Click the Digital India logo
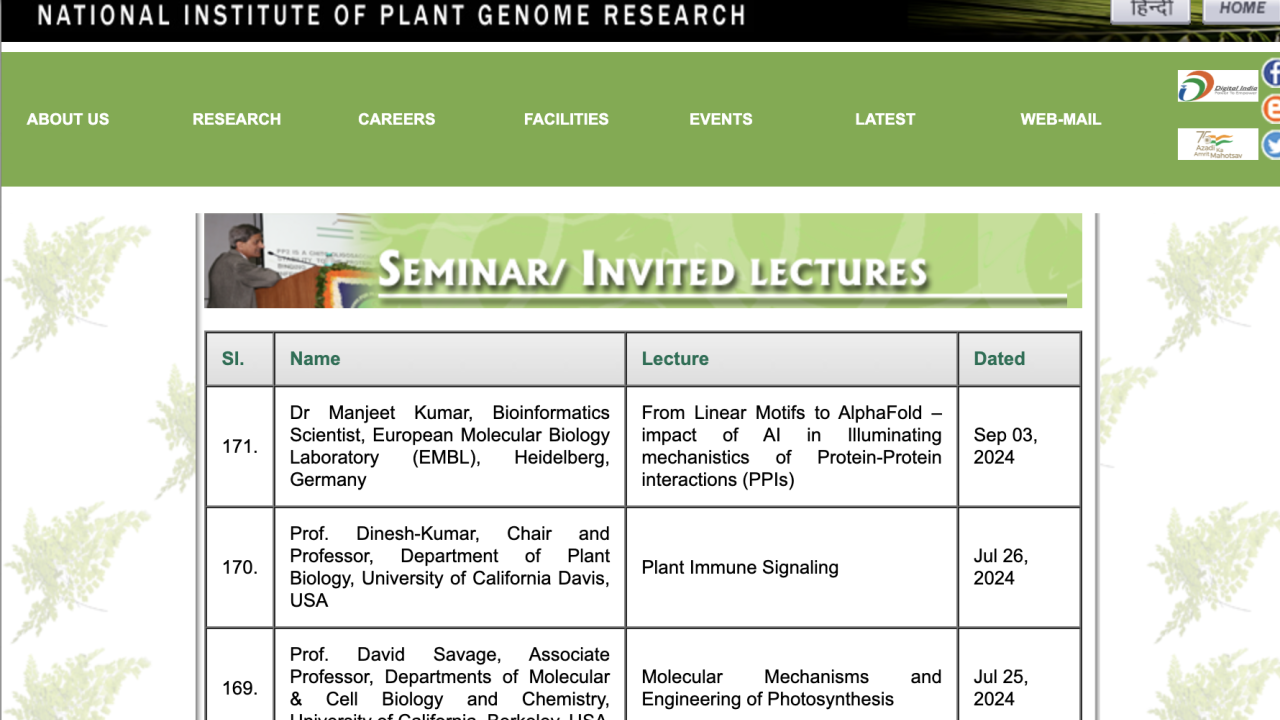Image resolution: width=1280 pixels, height=720 pixels. coord(1217,86)
